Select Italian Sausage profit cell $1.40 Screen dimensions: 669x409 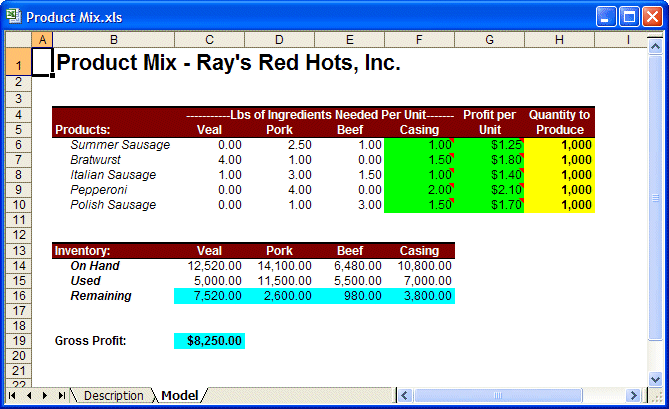[489, 174]
